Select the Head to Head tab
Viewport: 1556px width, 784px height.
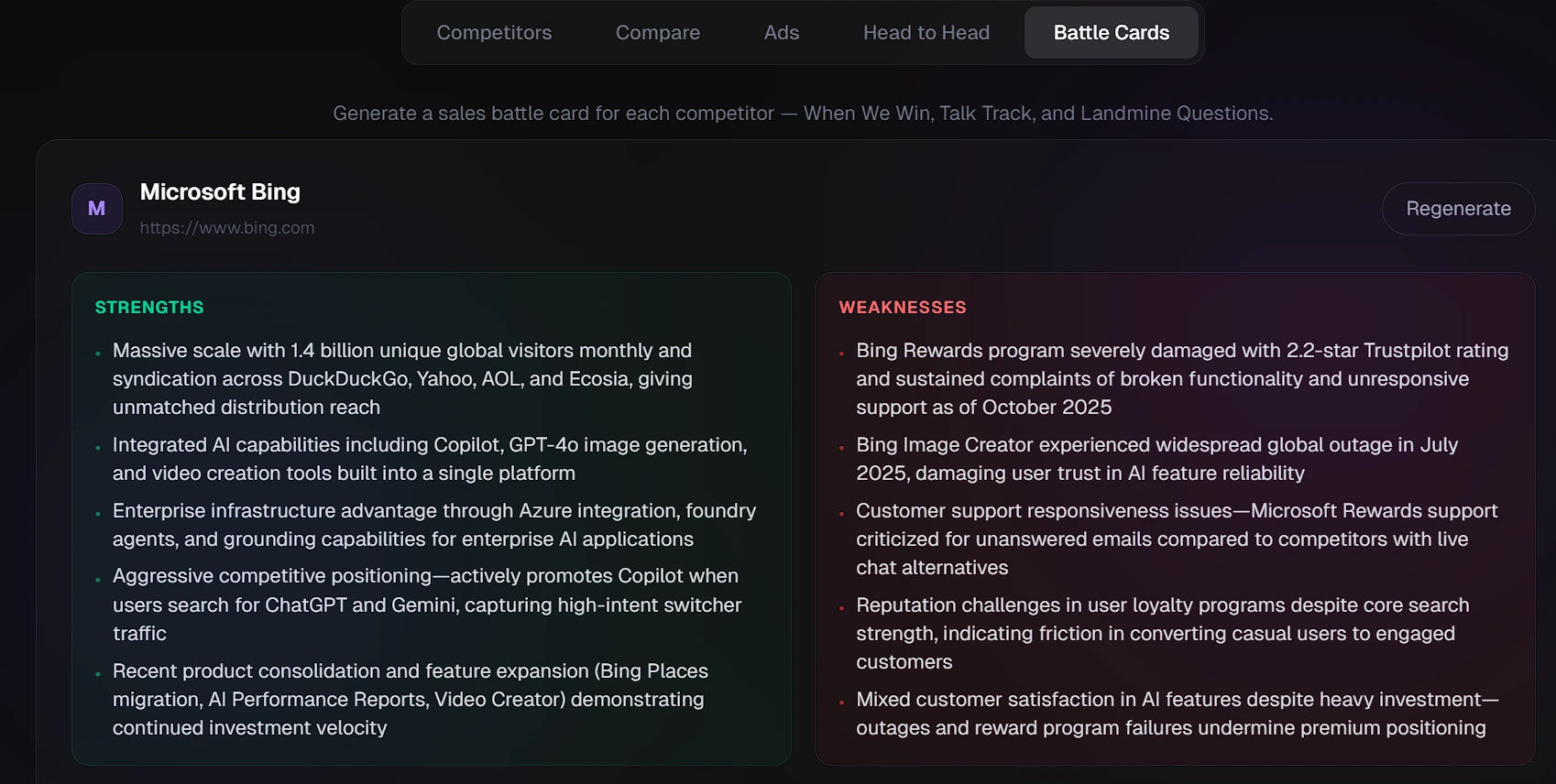tap(926, 33)
